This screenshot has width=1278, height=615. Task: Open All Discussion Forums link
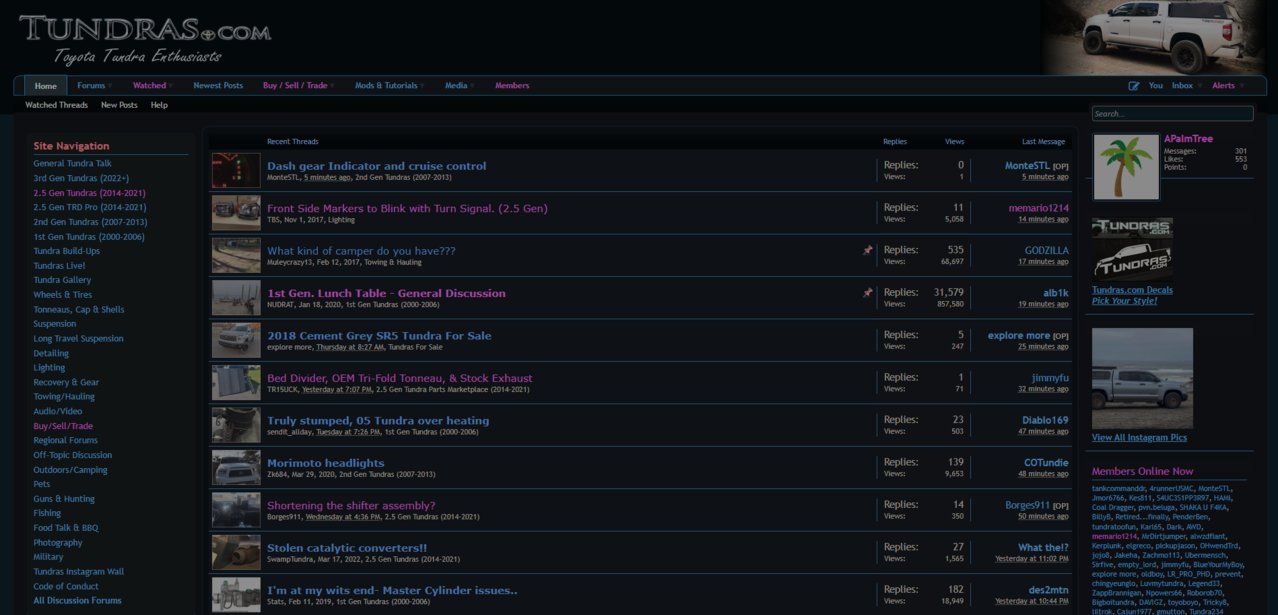click(x=77, y=601)
